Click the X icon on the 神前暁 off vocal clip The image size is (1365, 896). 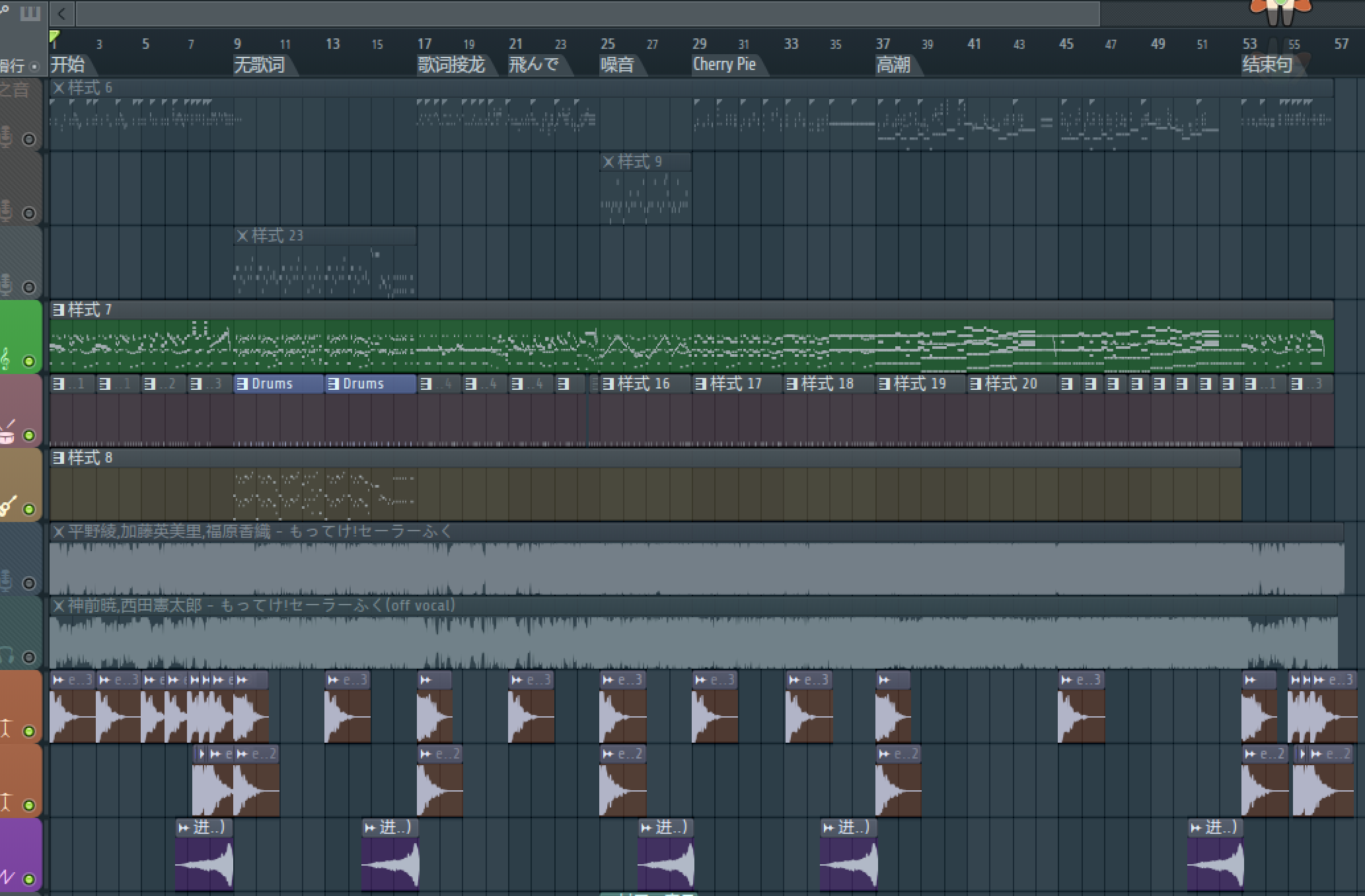pos(59,605)
